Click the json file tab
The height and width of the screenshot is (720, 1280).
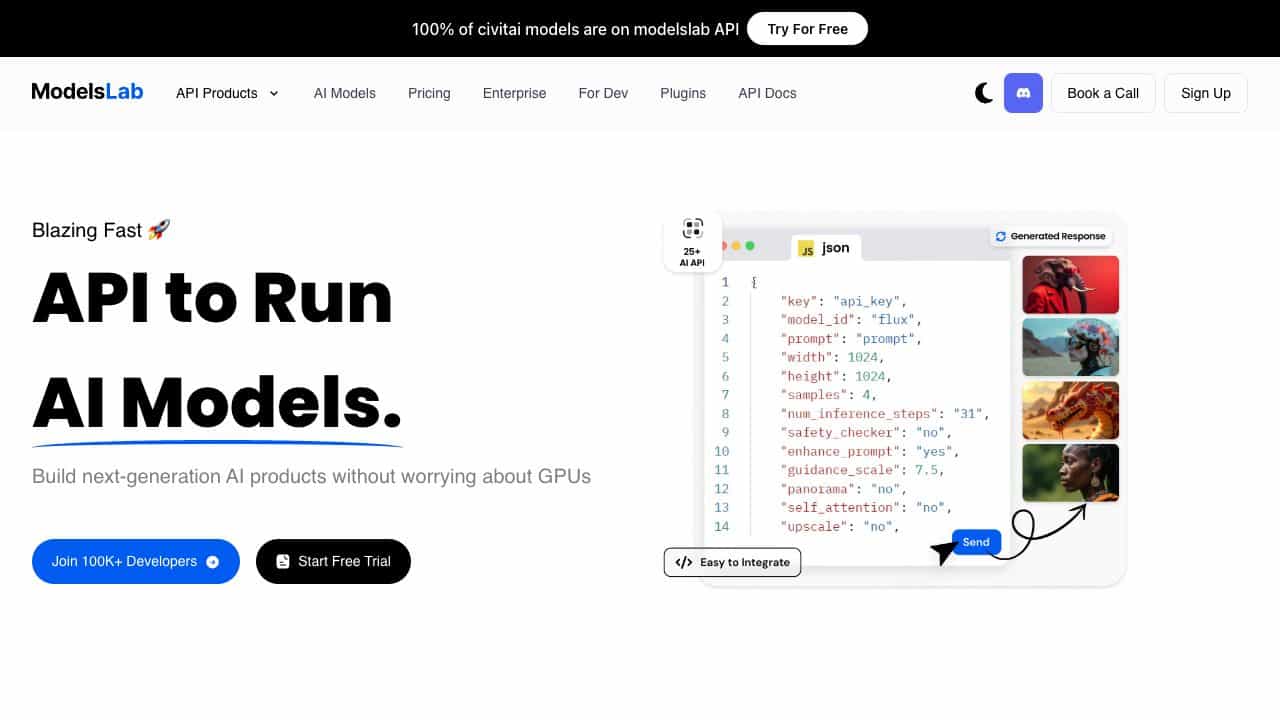(x=826, y=248)
